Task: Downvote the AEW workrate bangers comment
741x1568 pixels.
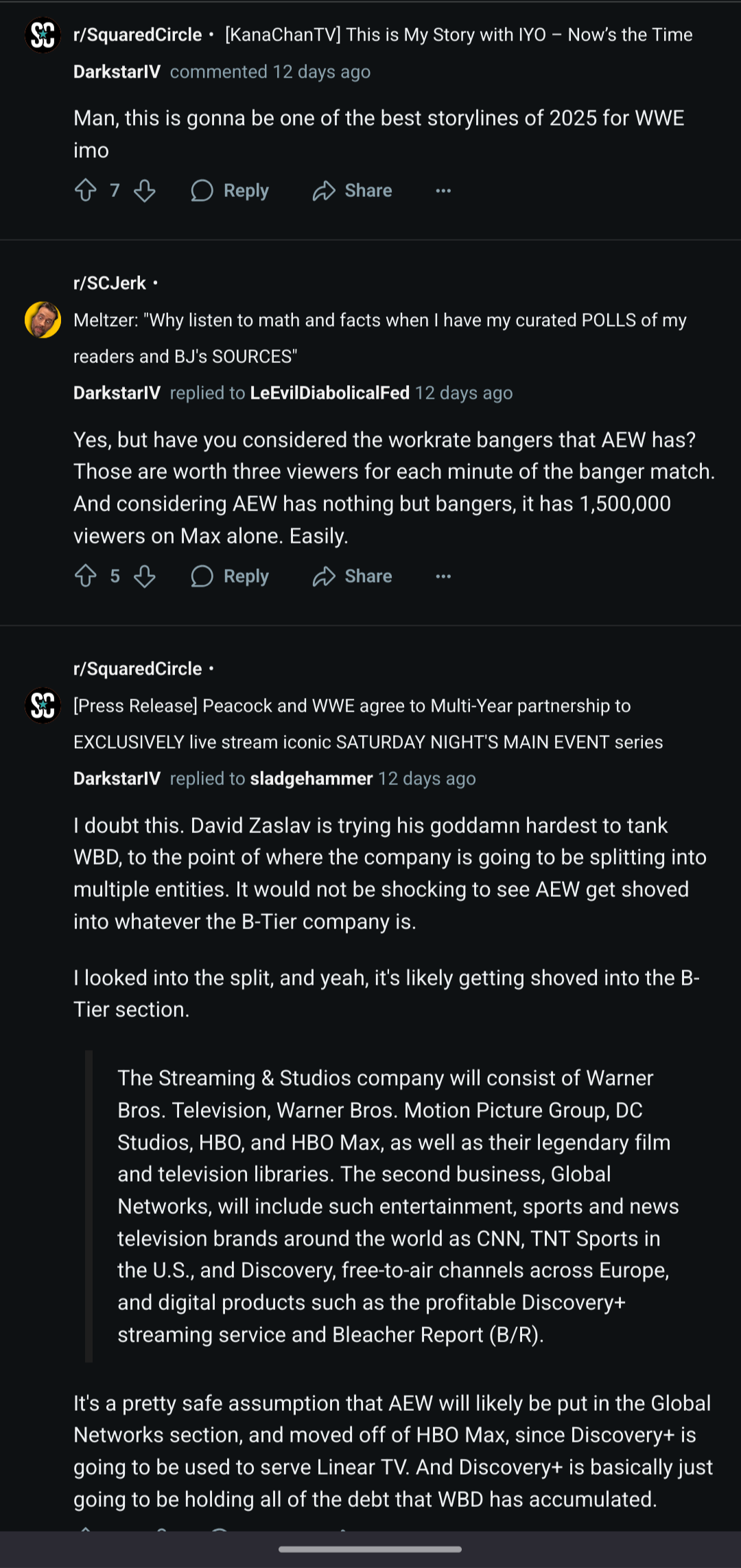Action: click(x=144, y=576)
